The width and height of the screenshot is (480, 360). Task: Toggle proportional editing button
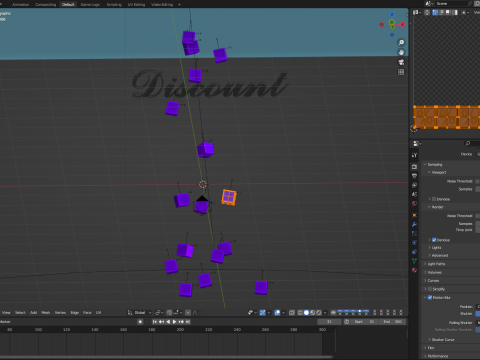point(188,313)
